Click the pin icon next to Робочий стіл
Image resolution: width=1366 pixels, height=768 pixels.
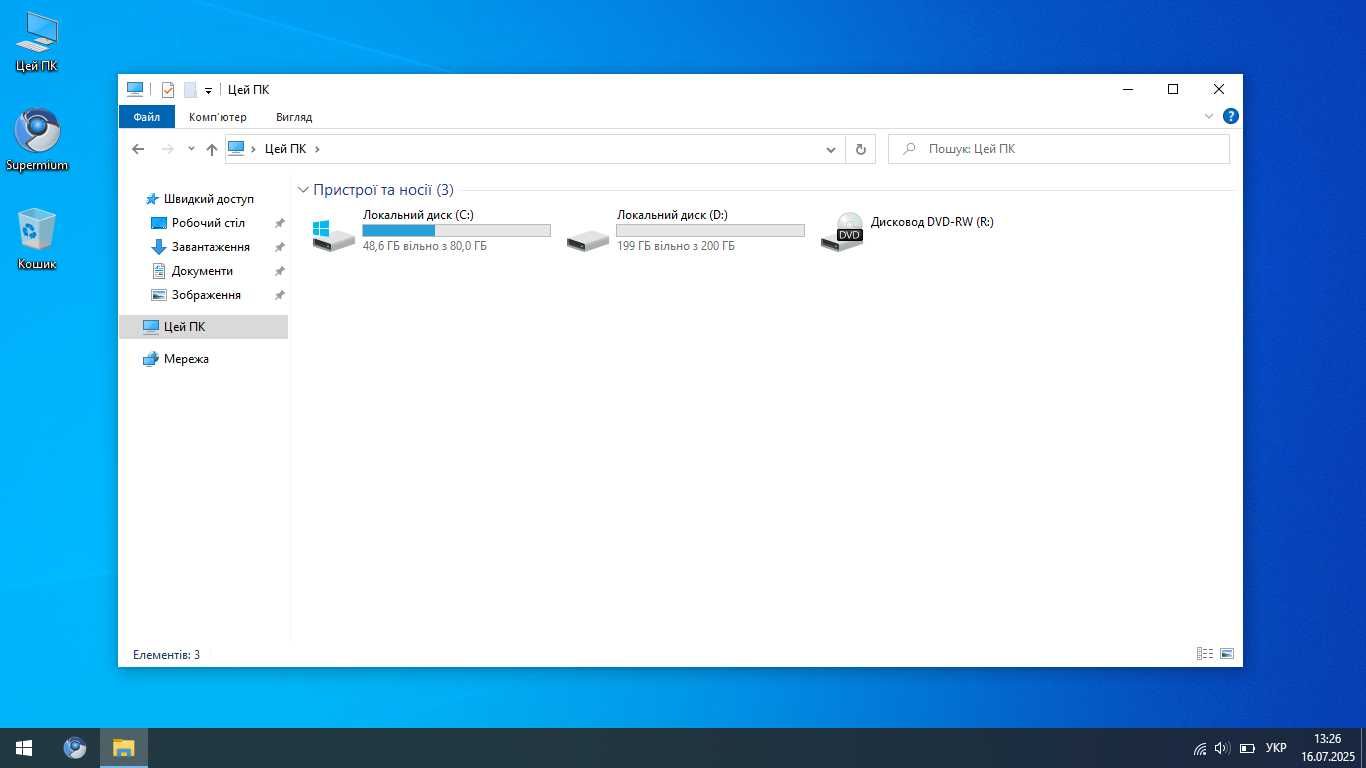coord(280,223)
